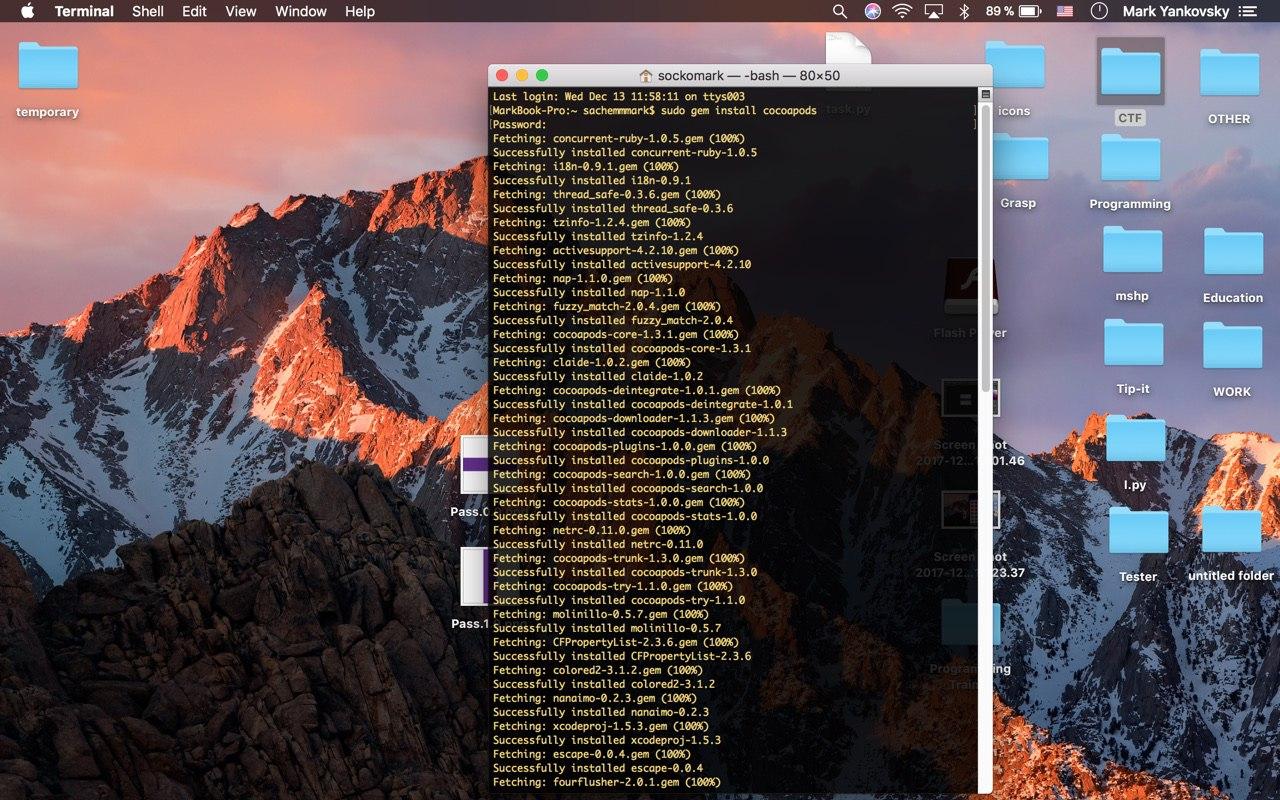Select the WORK folder on desktop

[1232, 345]
